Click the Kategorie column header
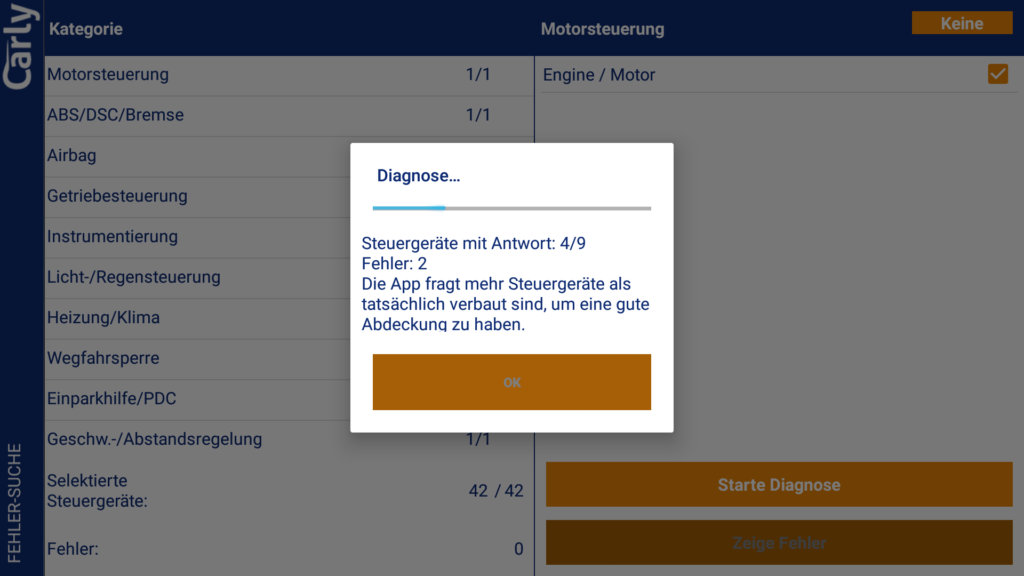Image resolution: width=1024 pixels, height=576 pixels. tap(86, 29)
